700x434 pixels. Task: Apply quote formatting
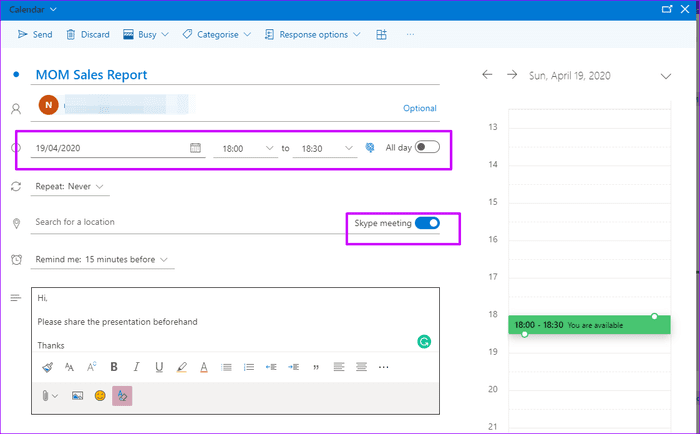(316, 367)
